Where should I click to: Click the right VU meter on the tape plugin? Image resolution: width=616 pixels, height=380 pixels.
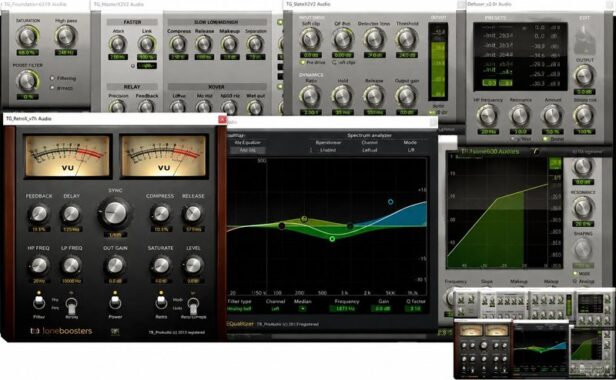[x=163, y=156]
